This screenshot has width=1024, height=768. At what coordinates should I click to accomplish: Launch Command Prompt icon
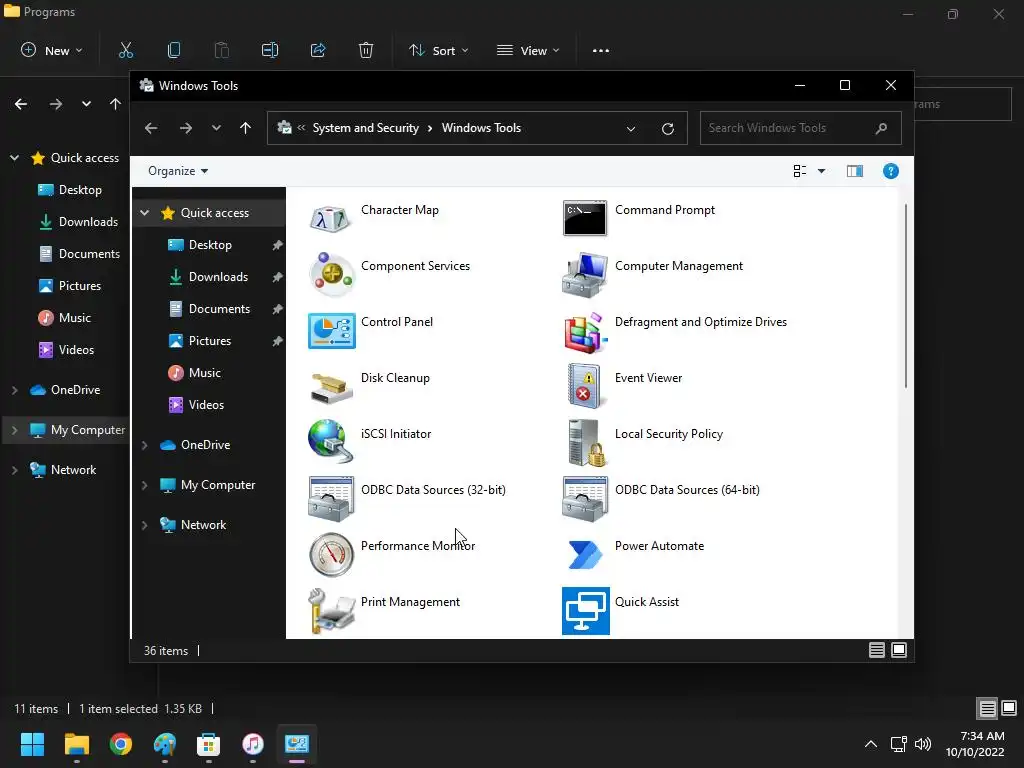pyautogui.click(x=584, y=218)
